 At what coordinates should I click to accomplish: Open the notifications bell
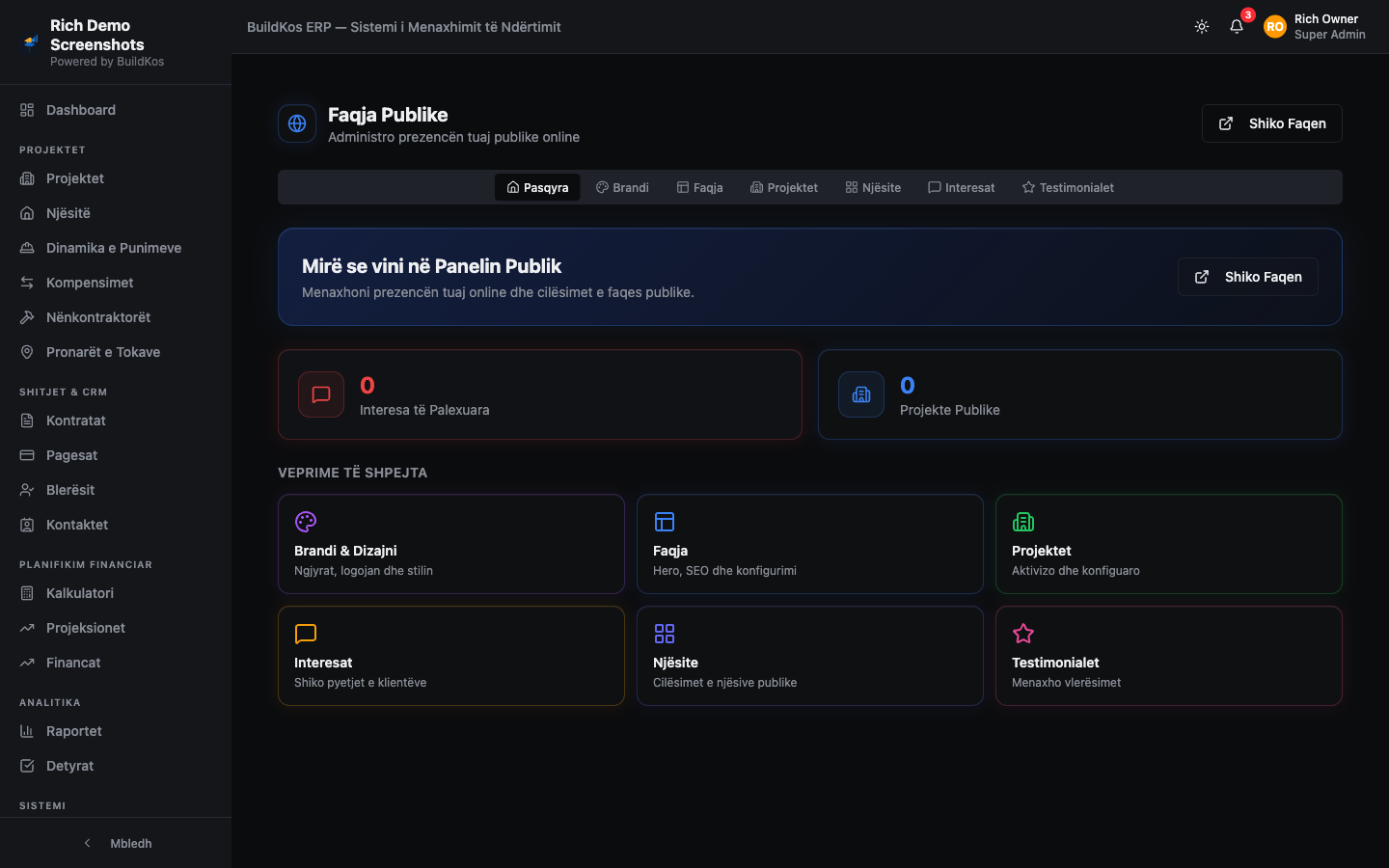pyautogui.click(x=1237, y=27)
